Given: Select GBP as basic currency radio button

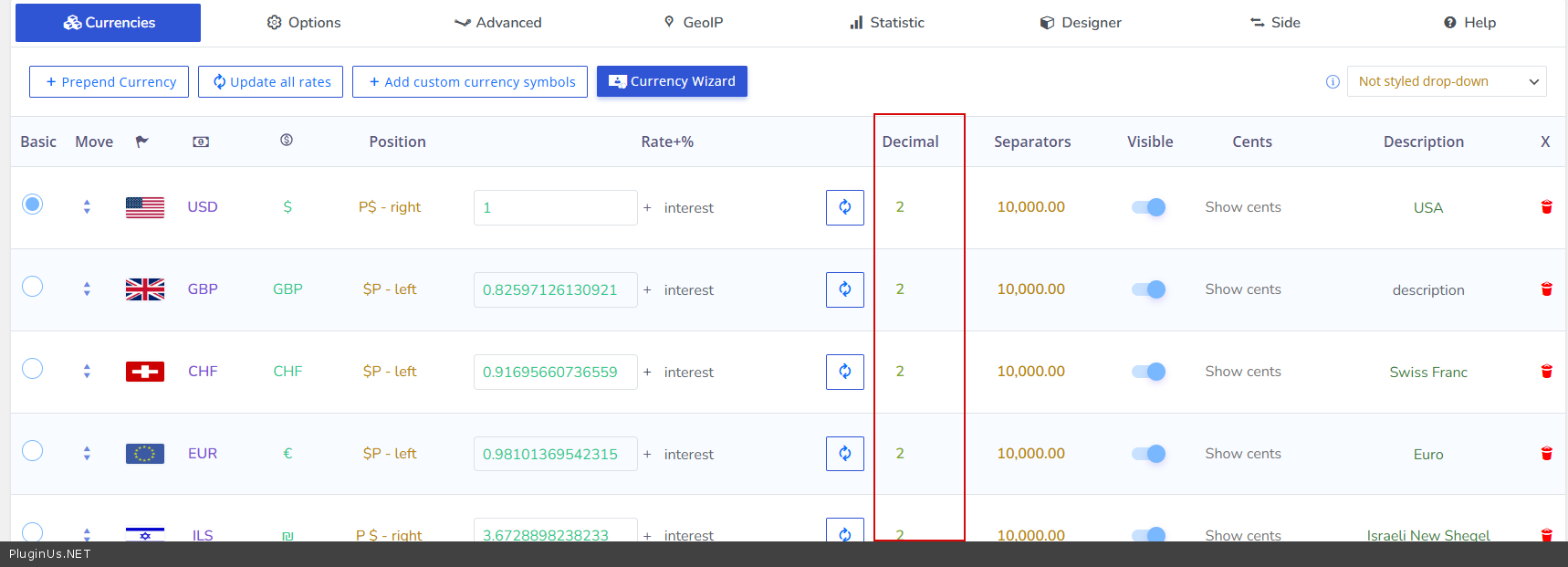Looking at the screenshot, I should point(33,287).
